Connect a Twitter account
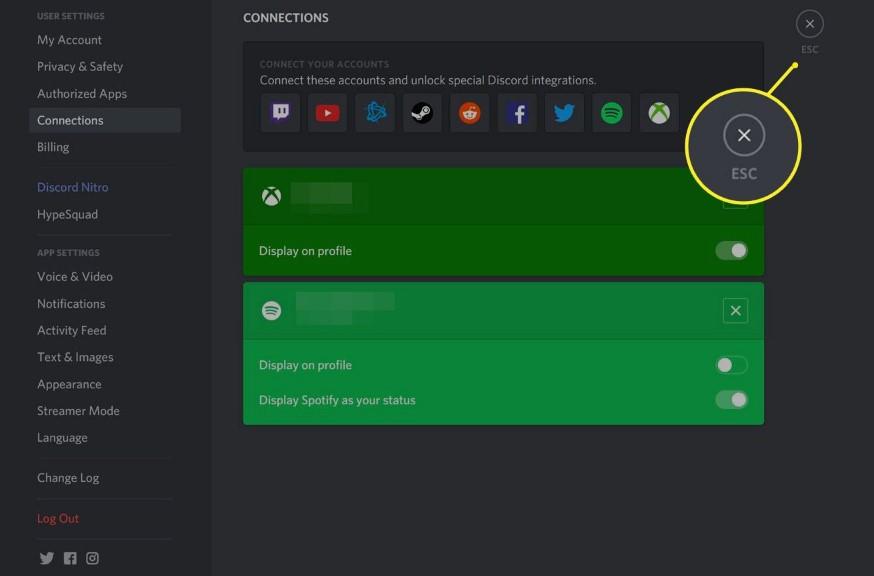The width and height of the screenshot is (874, 576). [564, 113]
